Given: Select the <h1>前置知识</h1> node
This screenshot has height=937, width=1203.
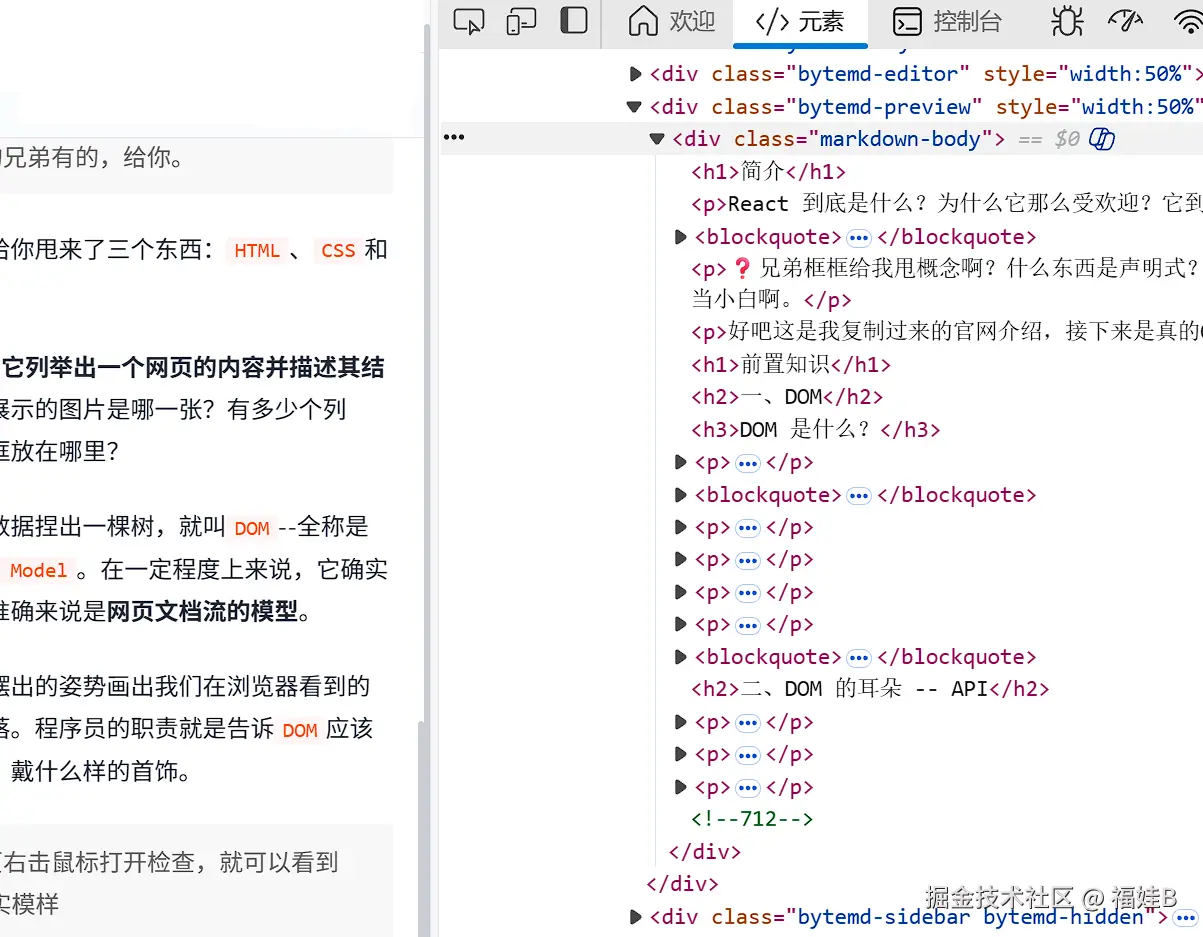Looking at the screenshot, I should [x=791, y=365].
